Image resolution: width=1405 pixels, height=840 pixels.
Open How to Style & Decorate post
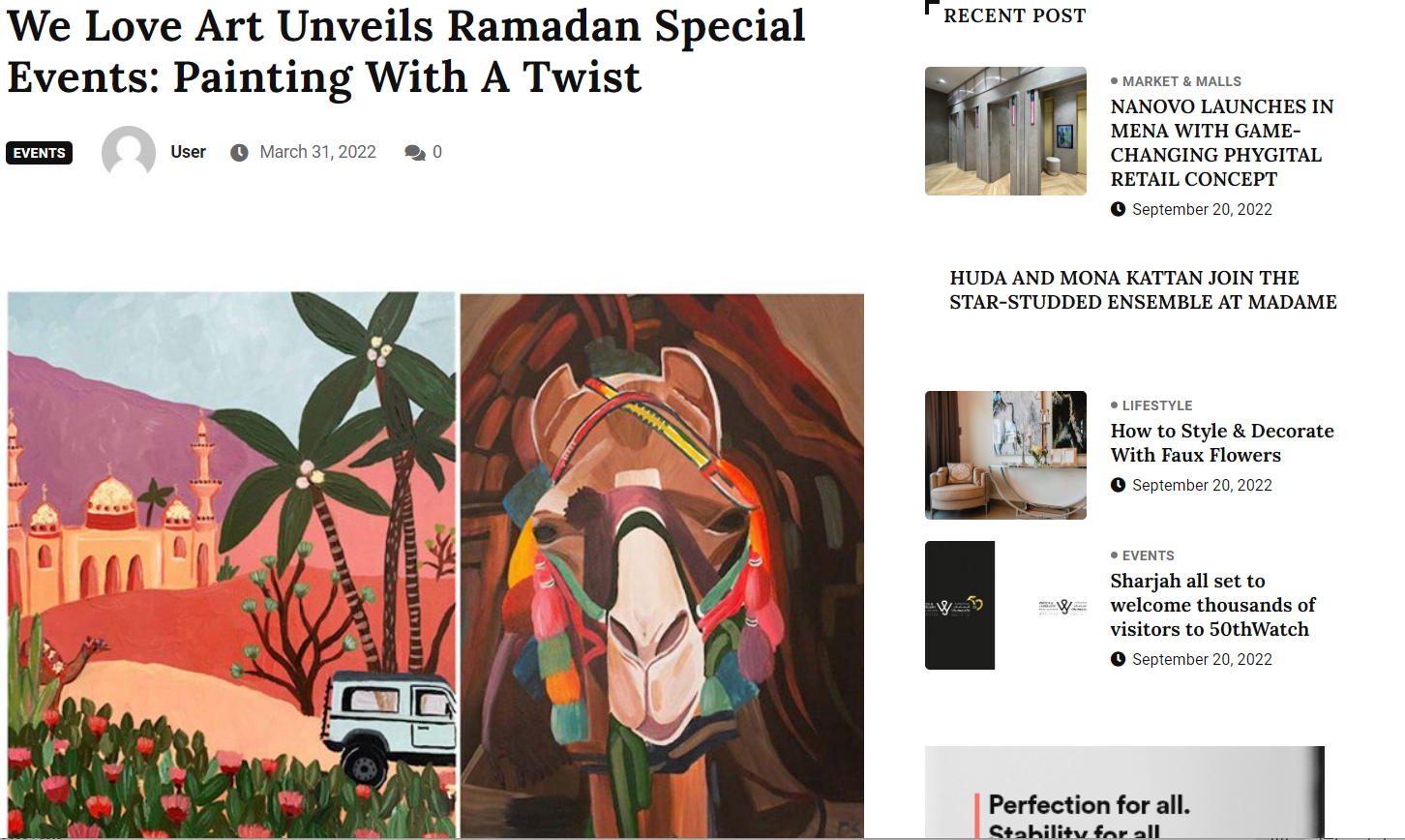pos(1222,443)
